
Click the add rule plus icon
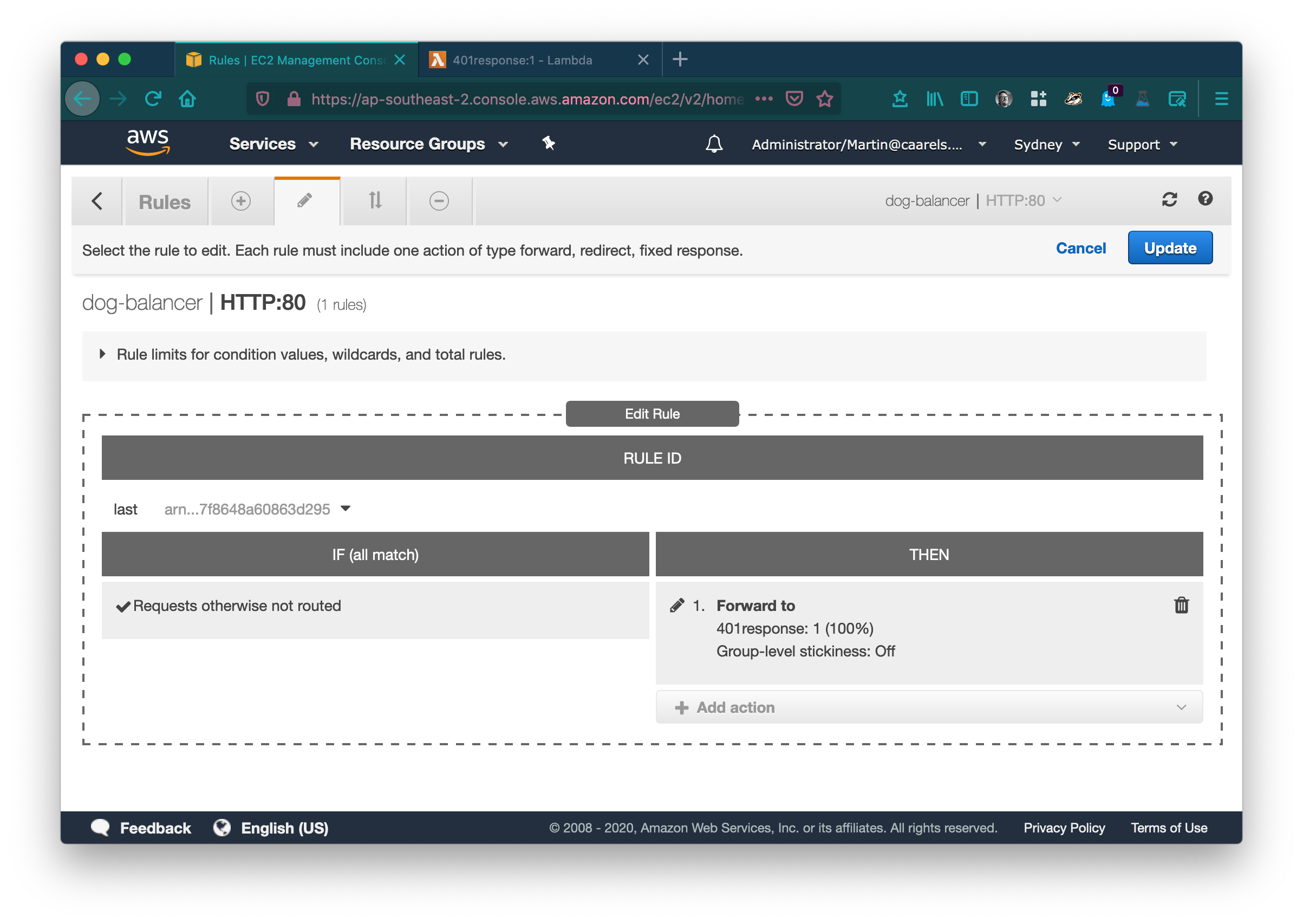240,201
